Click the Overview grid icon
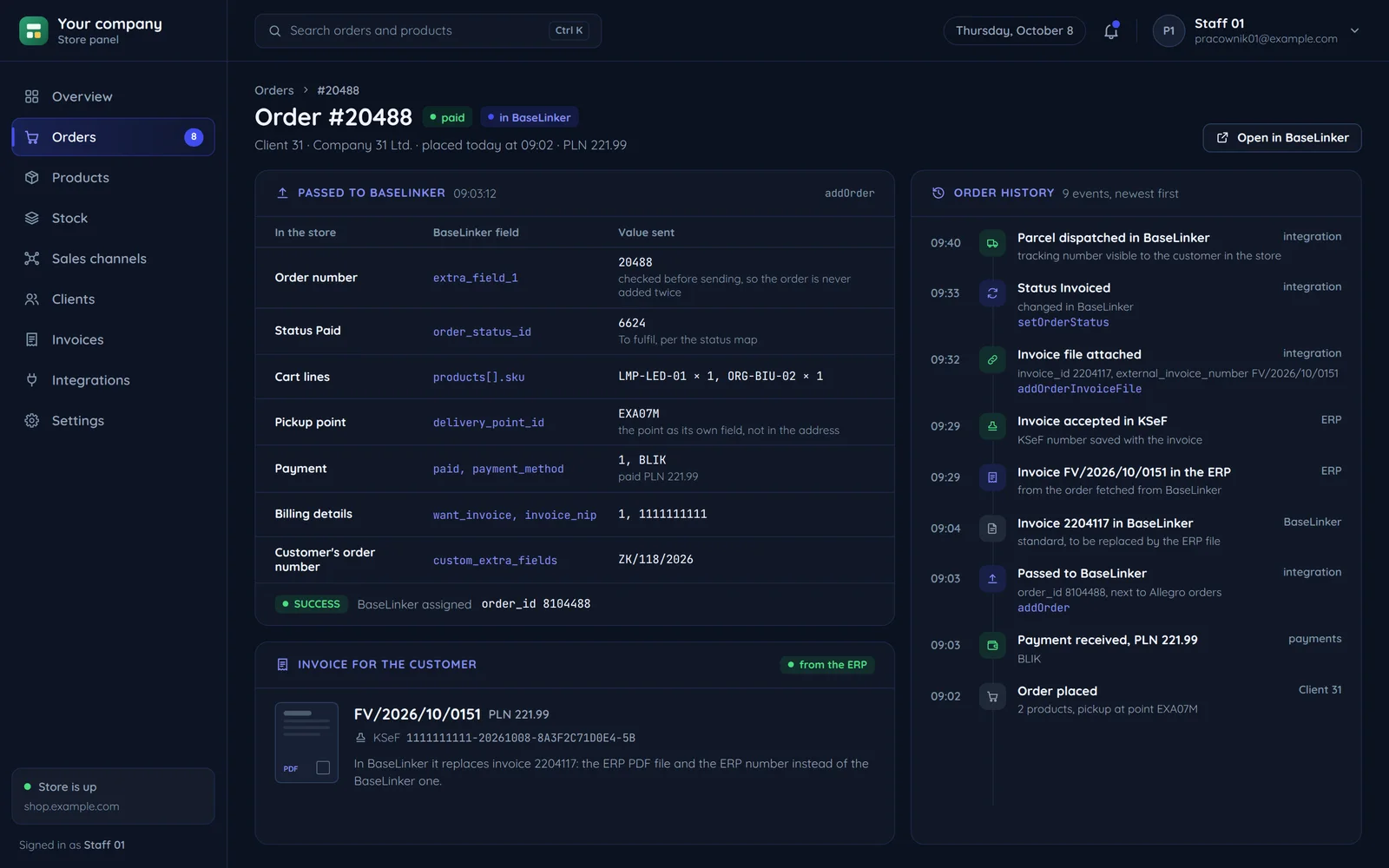1389x868 pixels. click(x=32, y=96)
